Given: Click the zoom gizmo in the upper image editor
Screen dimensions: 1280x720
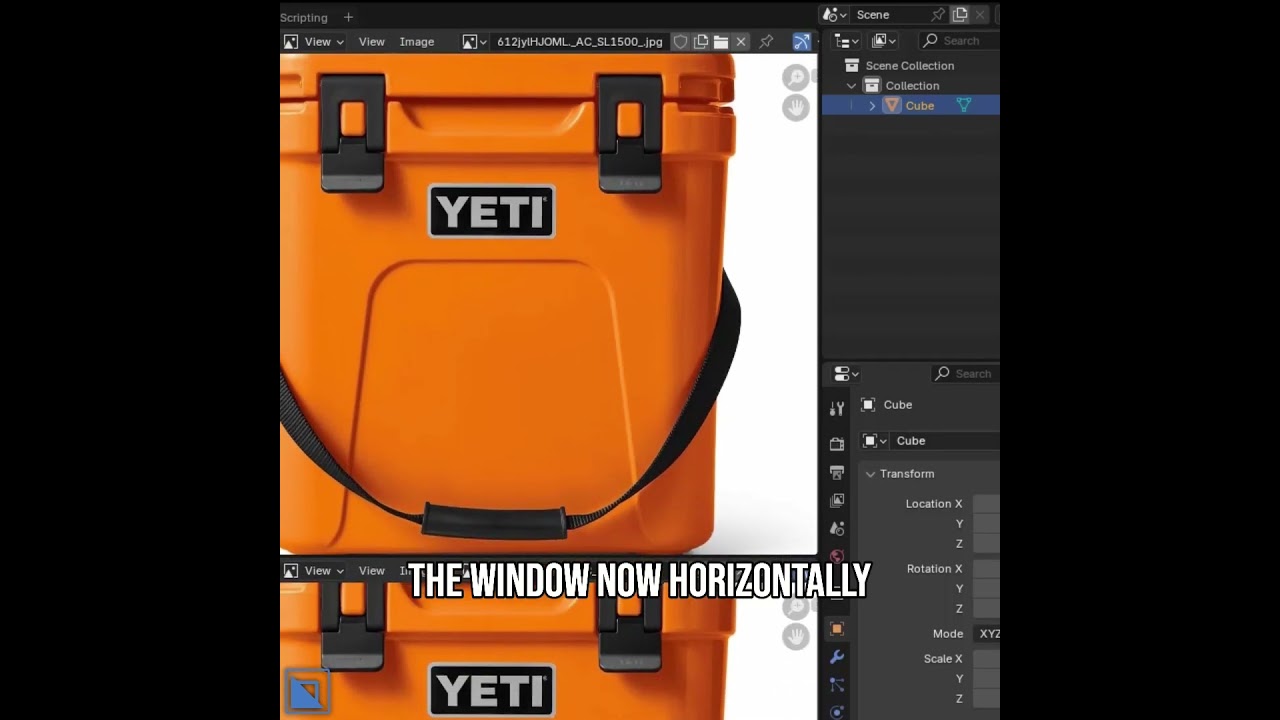Looking at the screenshot, I should click(796, 78).
